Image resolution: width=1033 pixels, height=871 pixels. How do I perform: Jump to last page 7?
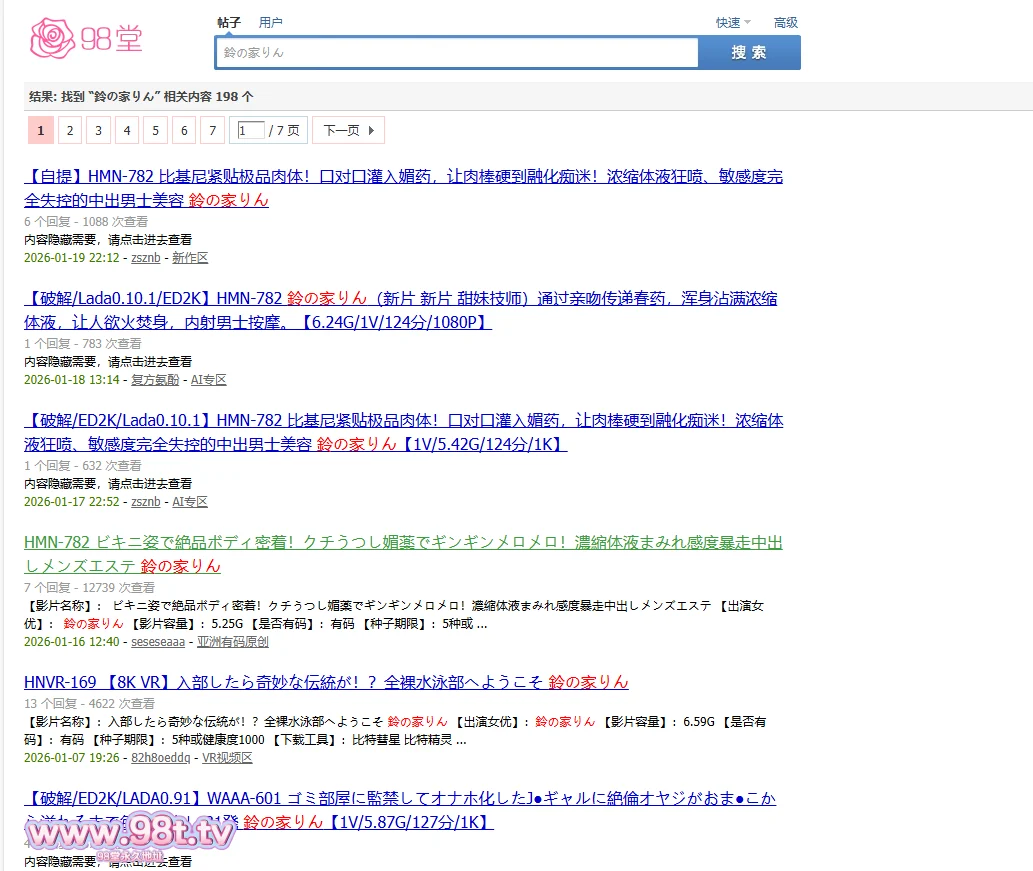click(x=212, y=130)
